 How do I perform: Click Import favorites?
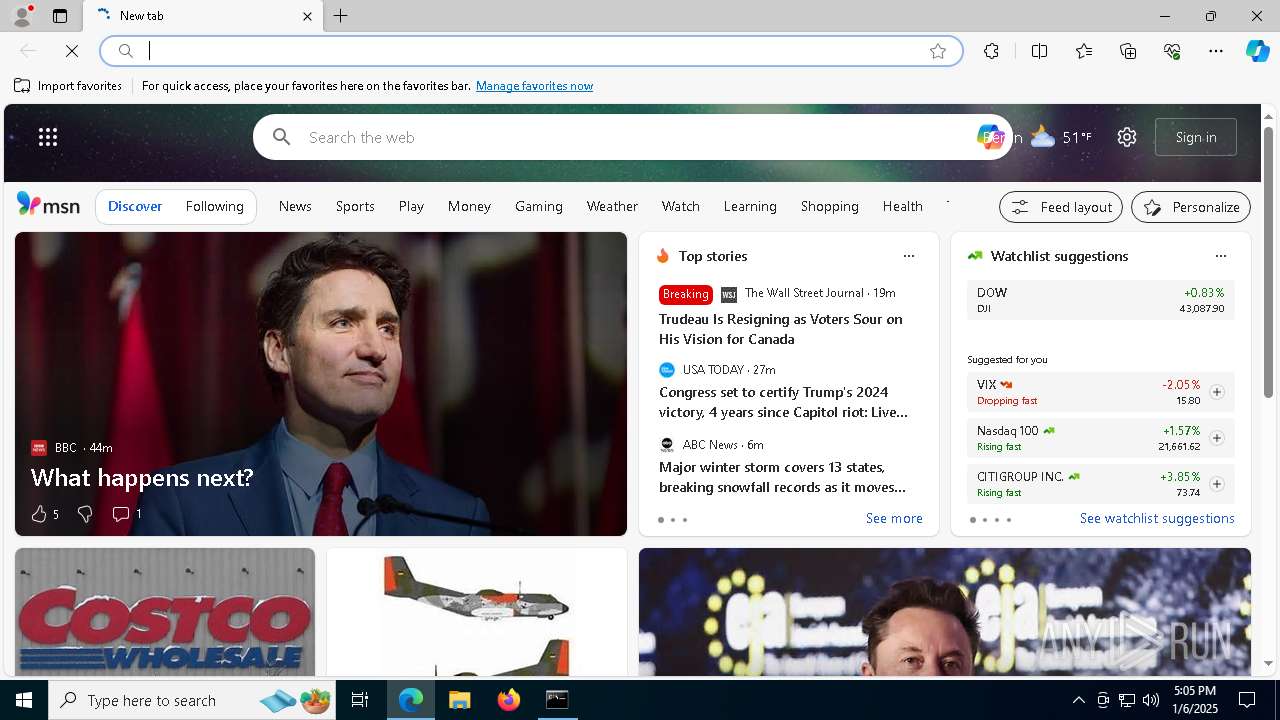pyautogui.click(x=68, y=86)
